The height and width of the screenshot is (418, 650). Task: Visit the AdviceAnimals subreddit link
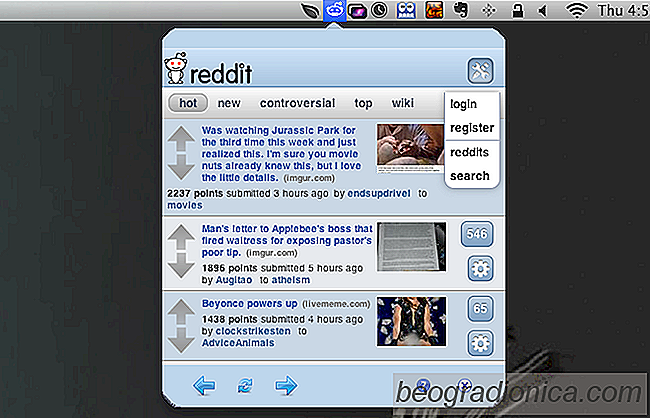coord(238,343)
